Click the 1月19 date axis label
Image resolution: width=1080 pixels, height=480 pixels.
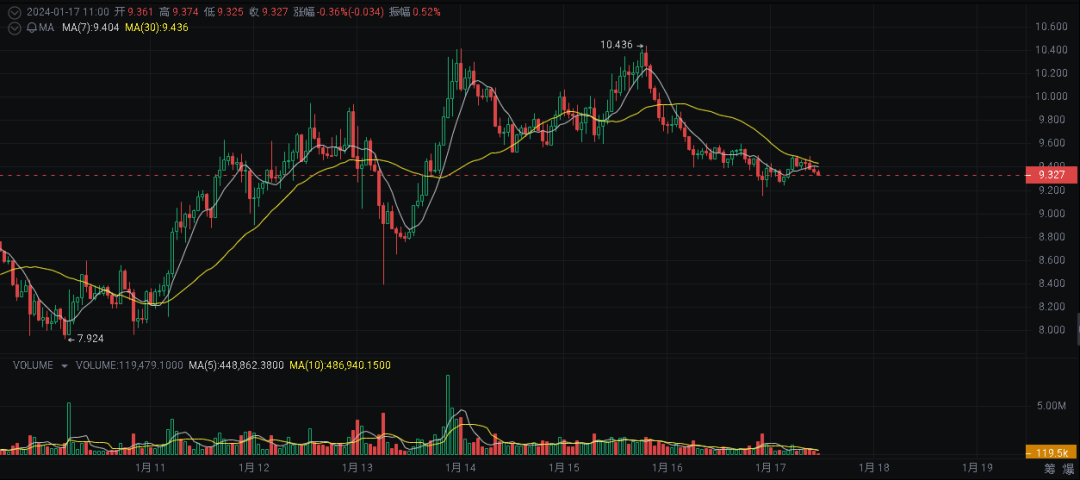[x=976, y=469]
